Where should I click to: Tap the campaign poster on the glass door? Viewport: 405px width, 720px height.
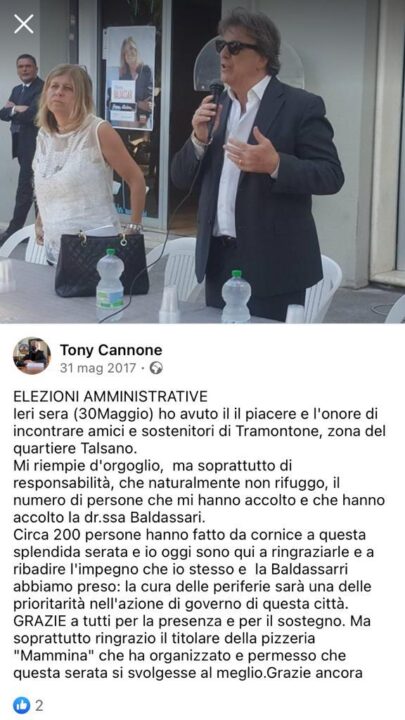pyautogui.click(x=130, y=78)
